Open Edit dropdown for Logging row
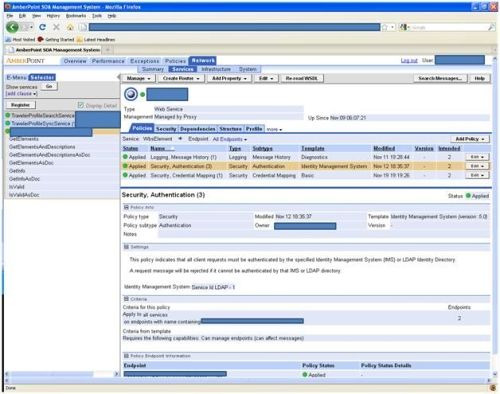Image resolution: width=500 pixels, height=394 pixels. (x=477, y=157)
